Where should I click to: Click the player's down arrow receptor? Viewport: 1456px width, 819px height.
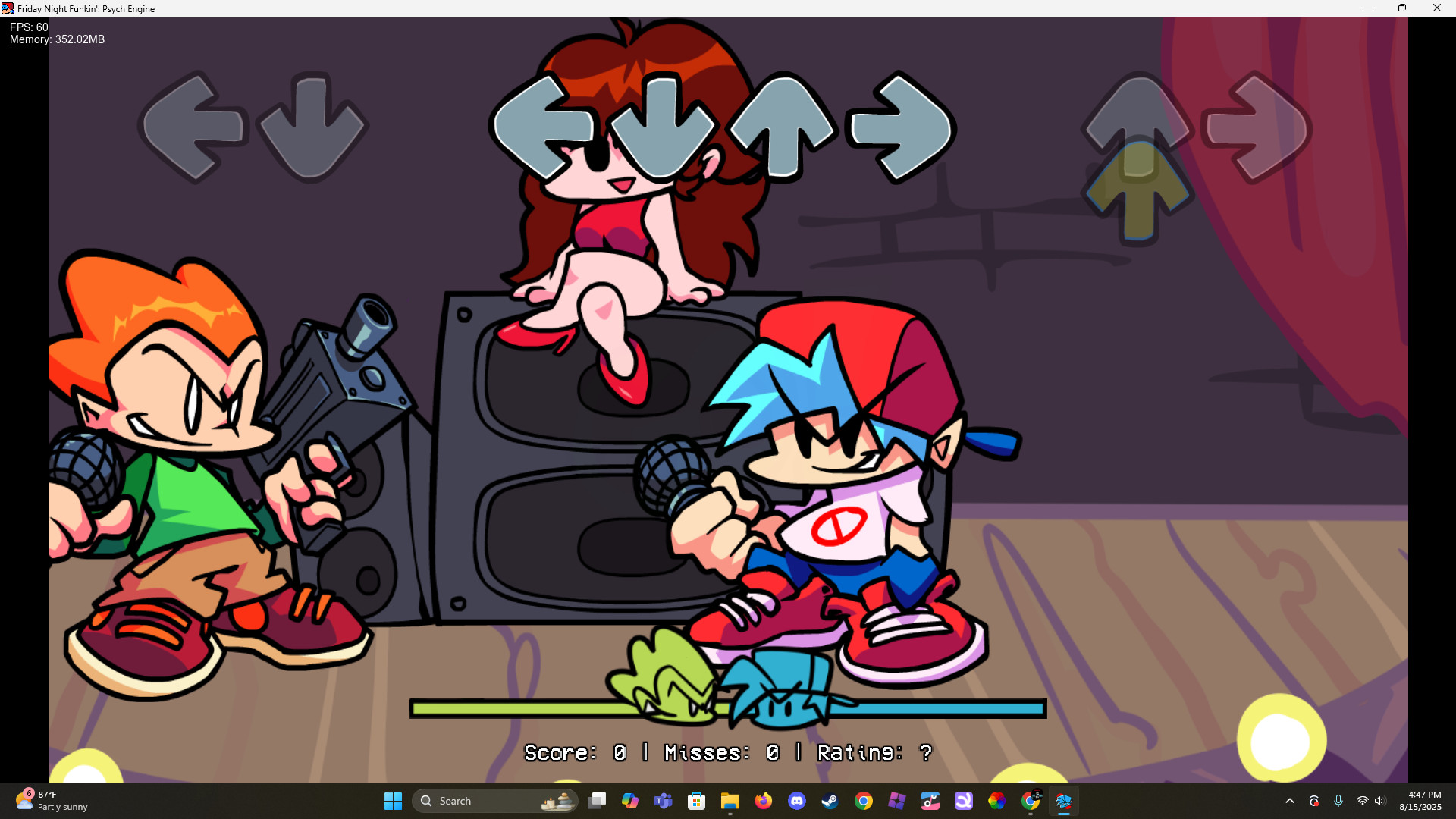tap(662, 127)
